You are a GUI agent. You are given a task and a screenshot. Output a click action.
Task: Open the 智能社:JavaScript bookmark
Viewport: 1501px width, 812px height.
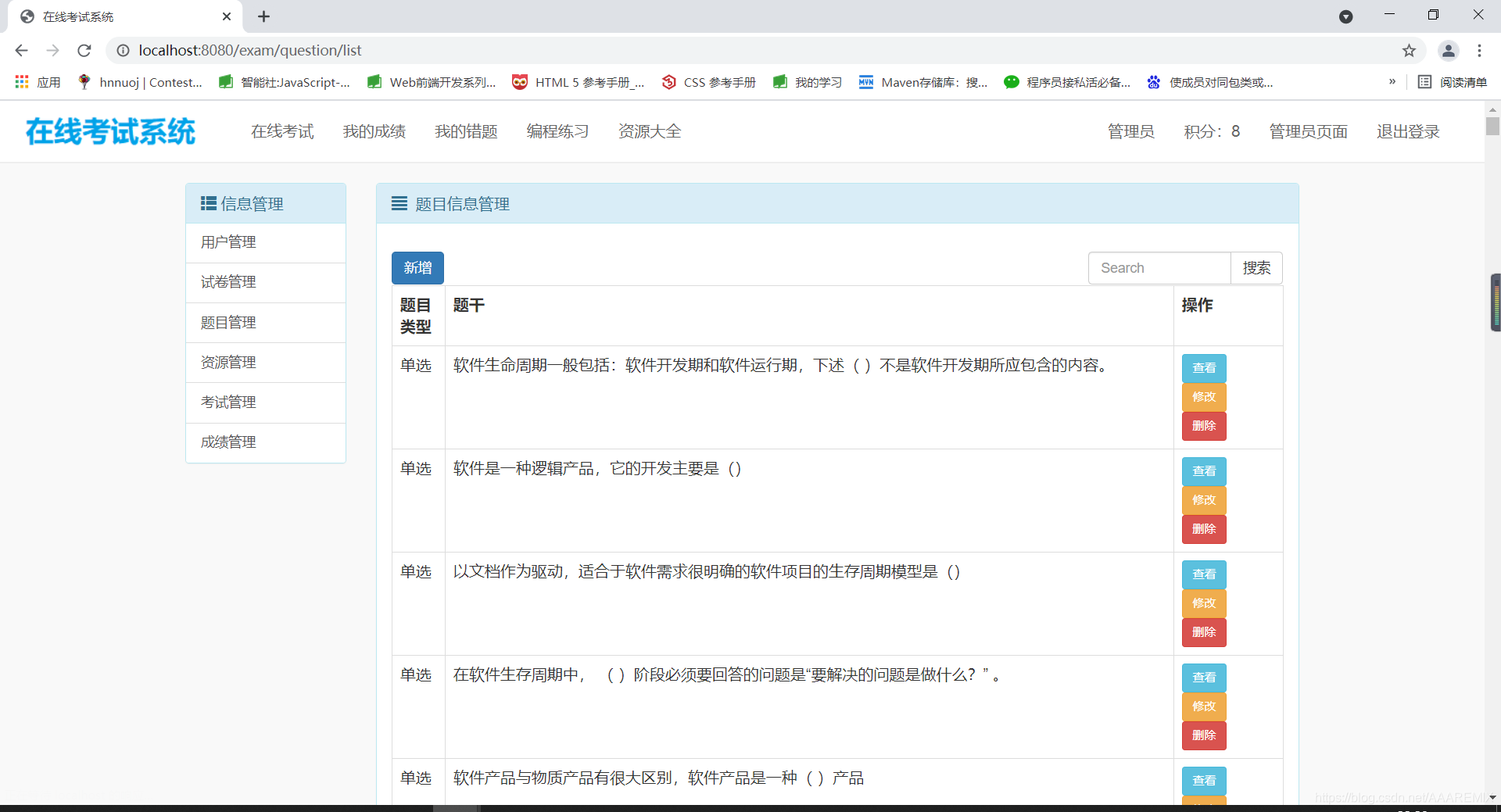coord(285,82)
